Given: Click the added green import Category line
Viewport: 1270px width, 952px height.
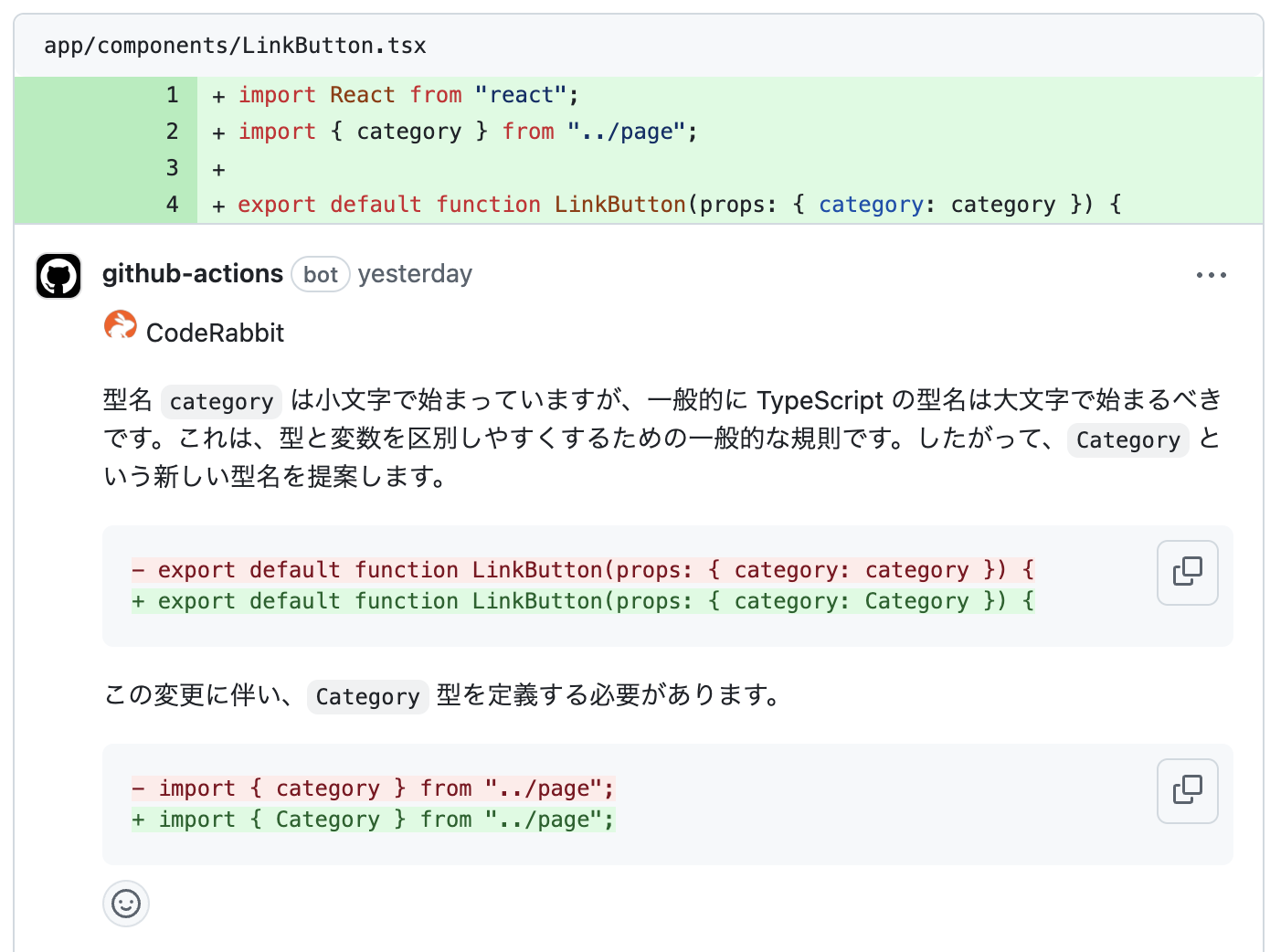Looking at the screenshot, I should pos(373,820).
